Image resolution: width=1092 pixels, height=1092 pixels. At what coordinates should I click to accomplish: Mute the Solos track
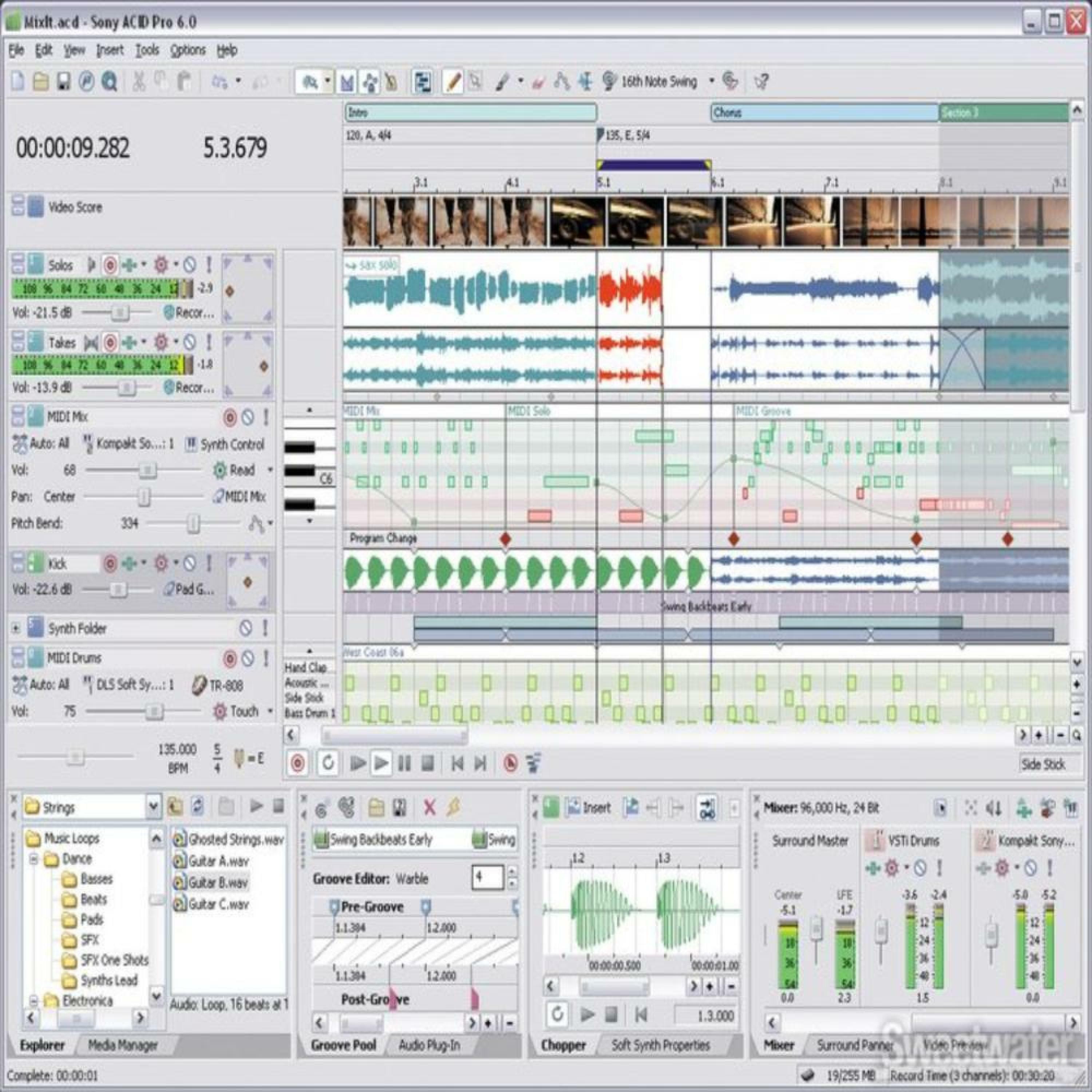tap(190, 265)
